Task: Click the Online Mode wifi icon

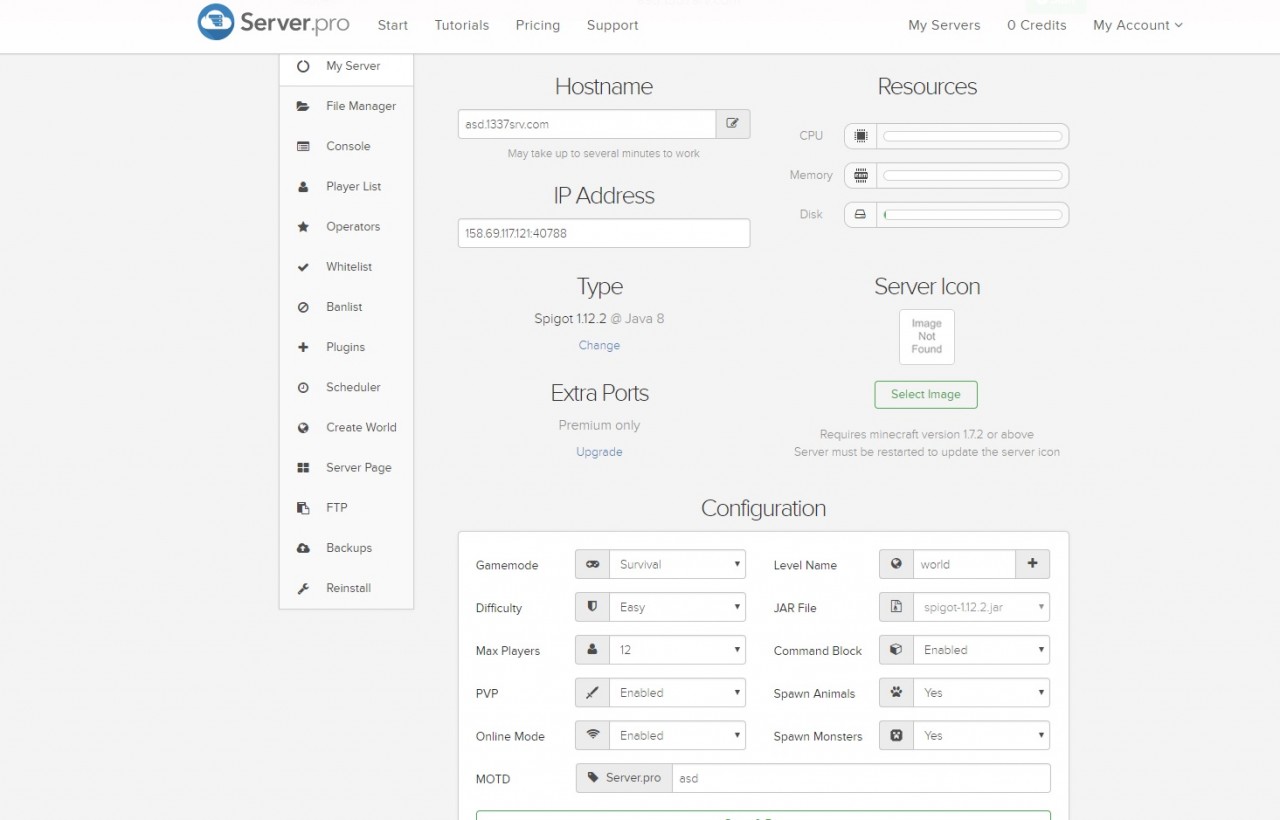Action: point(592,735)
